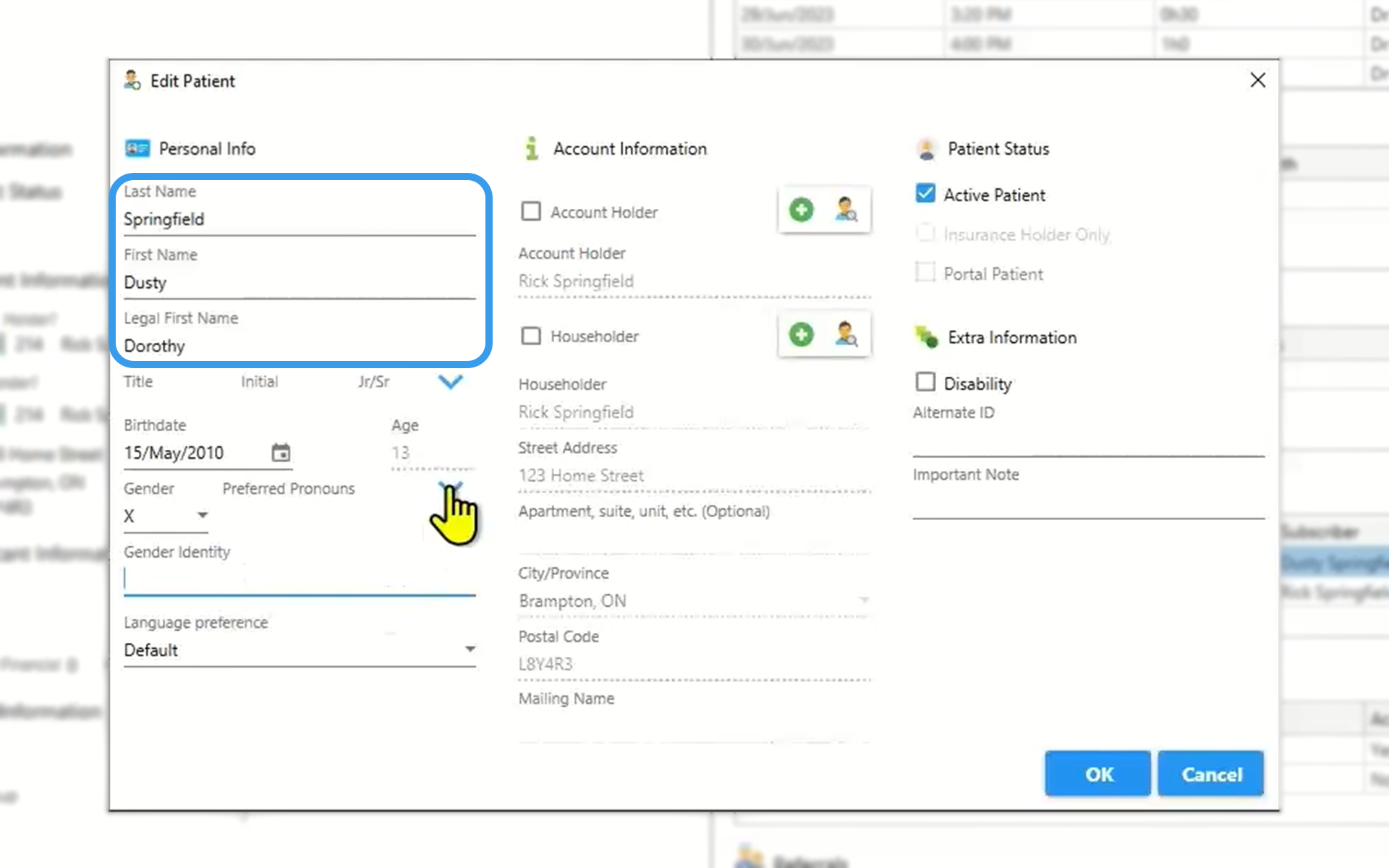Close the Edit Patient dialog
This screenshot has height=868, width=1389.
point(1257,80)
